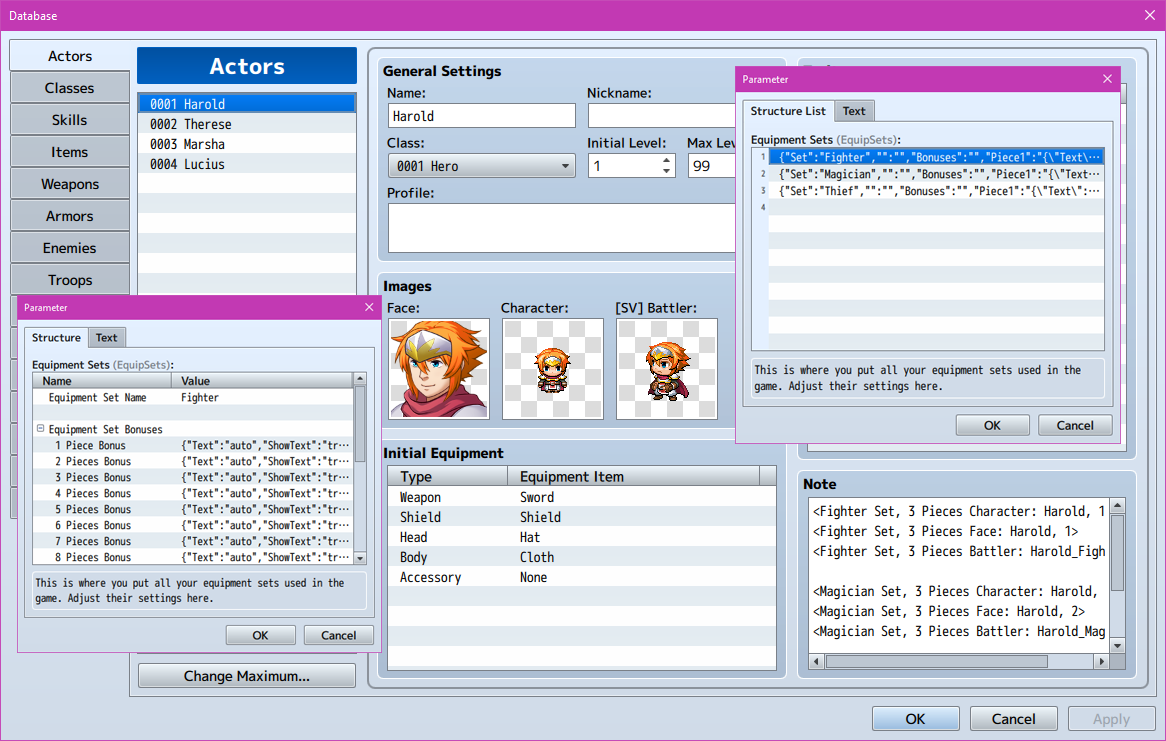Click OK in lower Structure Parameter dialog

[x=260, y=635]
